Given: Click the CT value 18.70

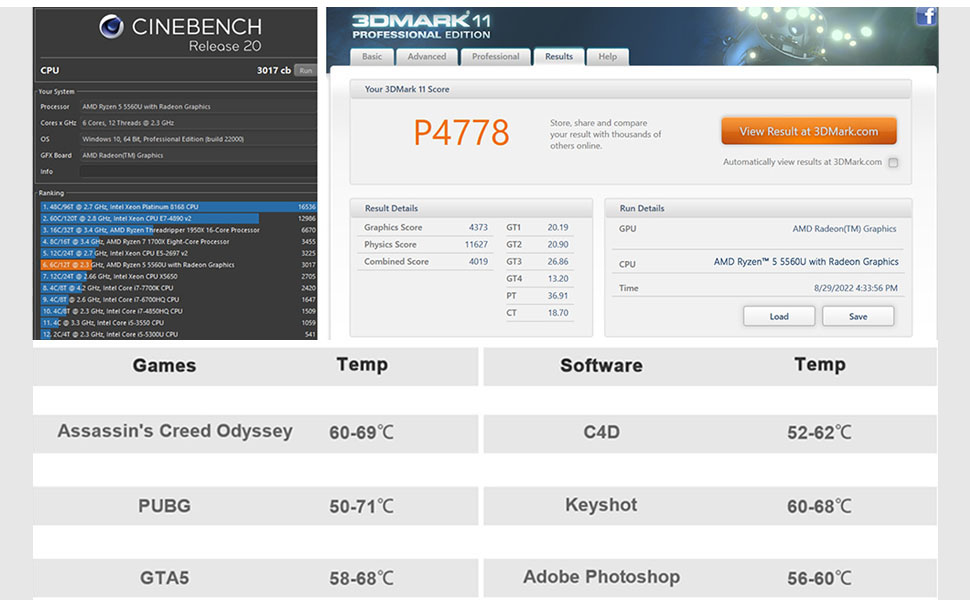Looking at the screenshot, I should (x=558, y=313).
